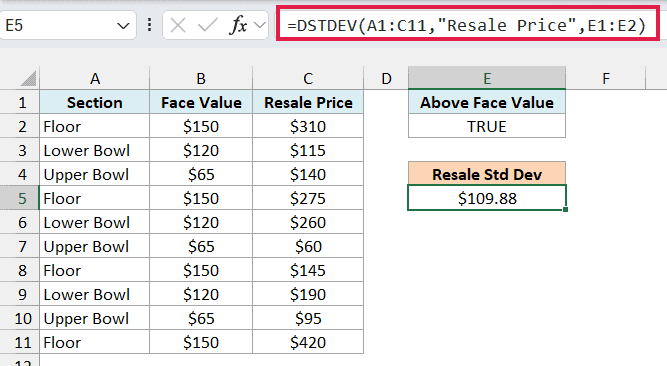Open the Name Box dropdown arrow
Viewport: 667px width, 366px height.
(x=123, y=26)
